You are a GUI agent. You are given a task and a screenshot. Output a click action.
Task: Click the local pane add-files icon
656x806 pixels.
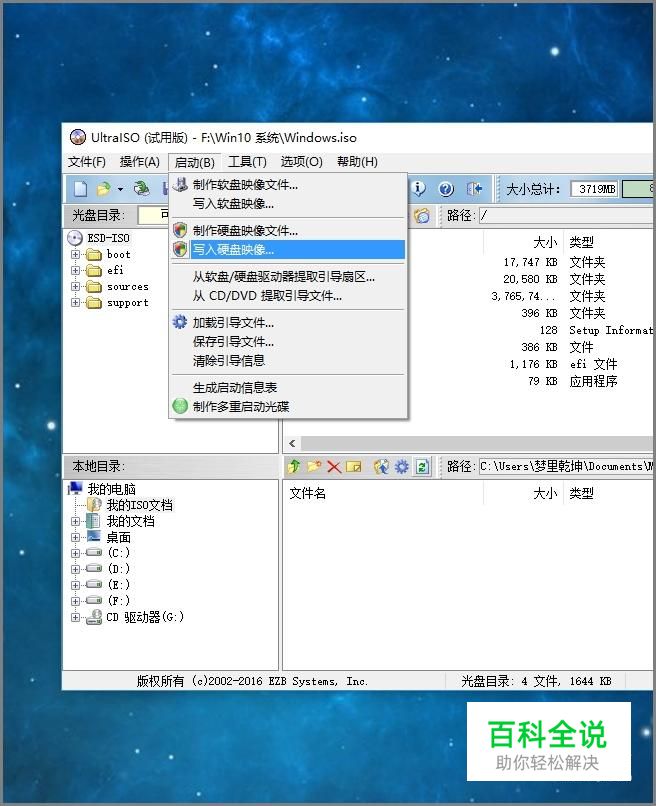[381, 466]
